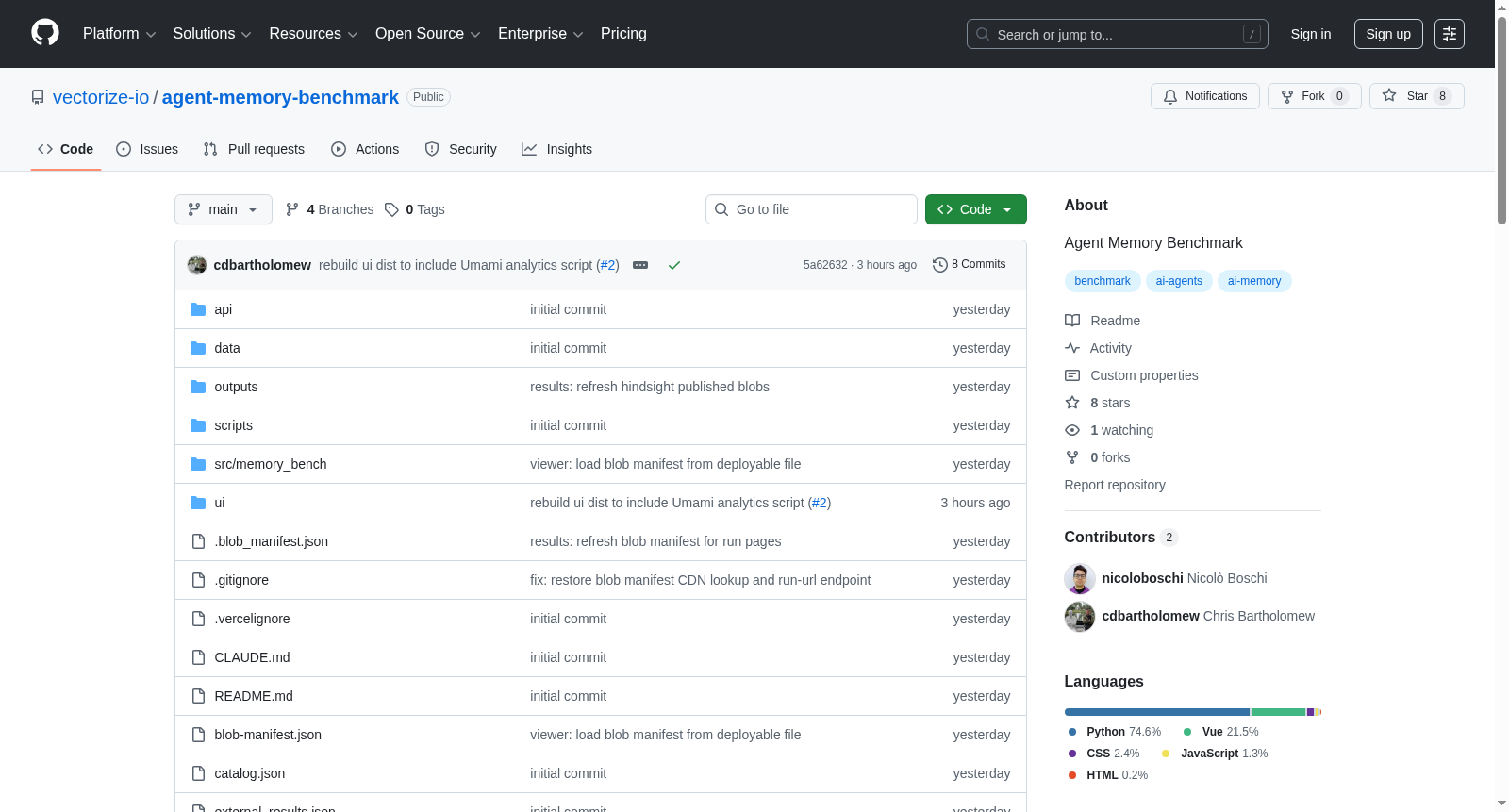View the 4 Branches list
The width and height of the screenshot is (1509, 812).
330,209
